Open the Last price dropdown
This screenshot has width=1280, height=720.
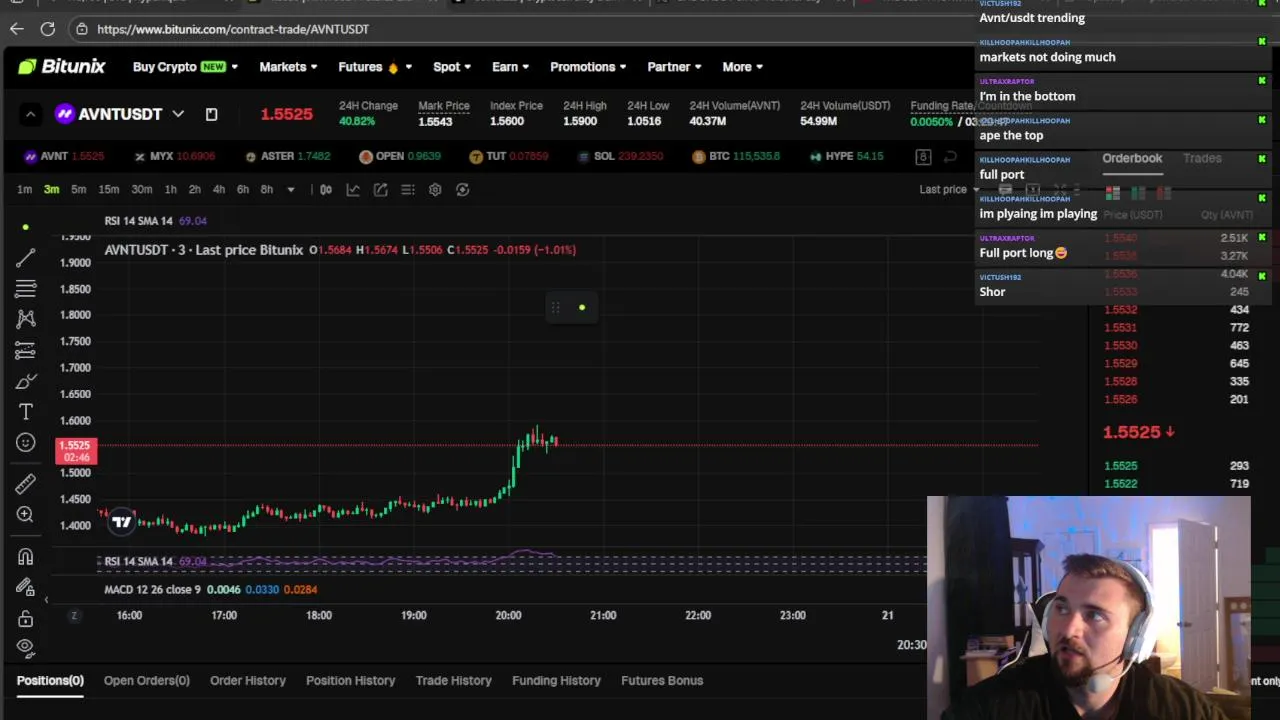pyautogui.click(x=950, y=189)
